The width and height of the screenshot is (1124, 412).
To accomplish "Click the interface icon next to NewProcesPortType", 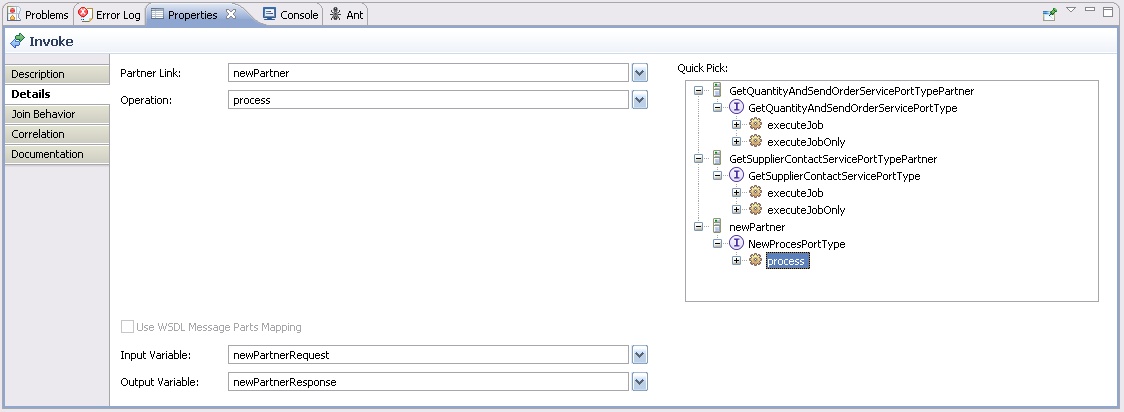I will (736, 244).
